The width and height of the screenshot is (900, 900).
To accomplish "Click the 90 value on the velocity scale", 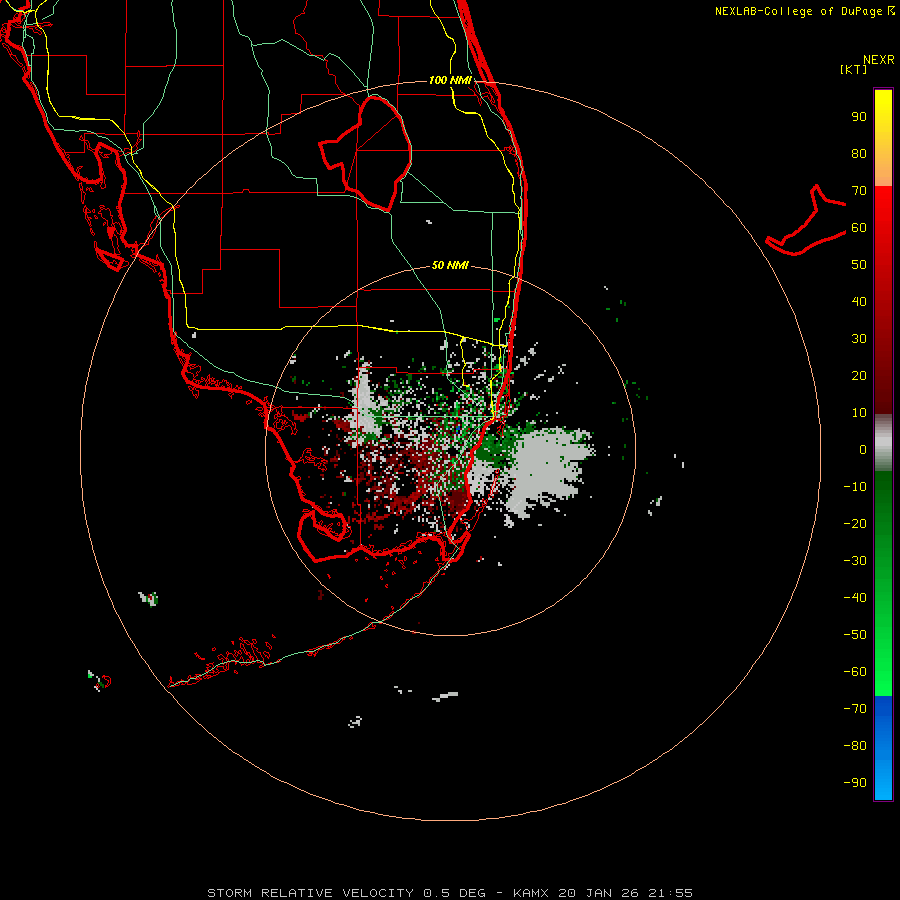I will (859, 117).
